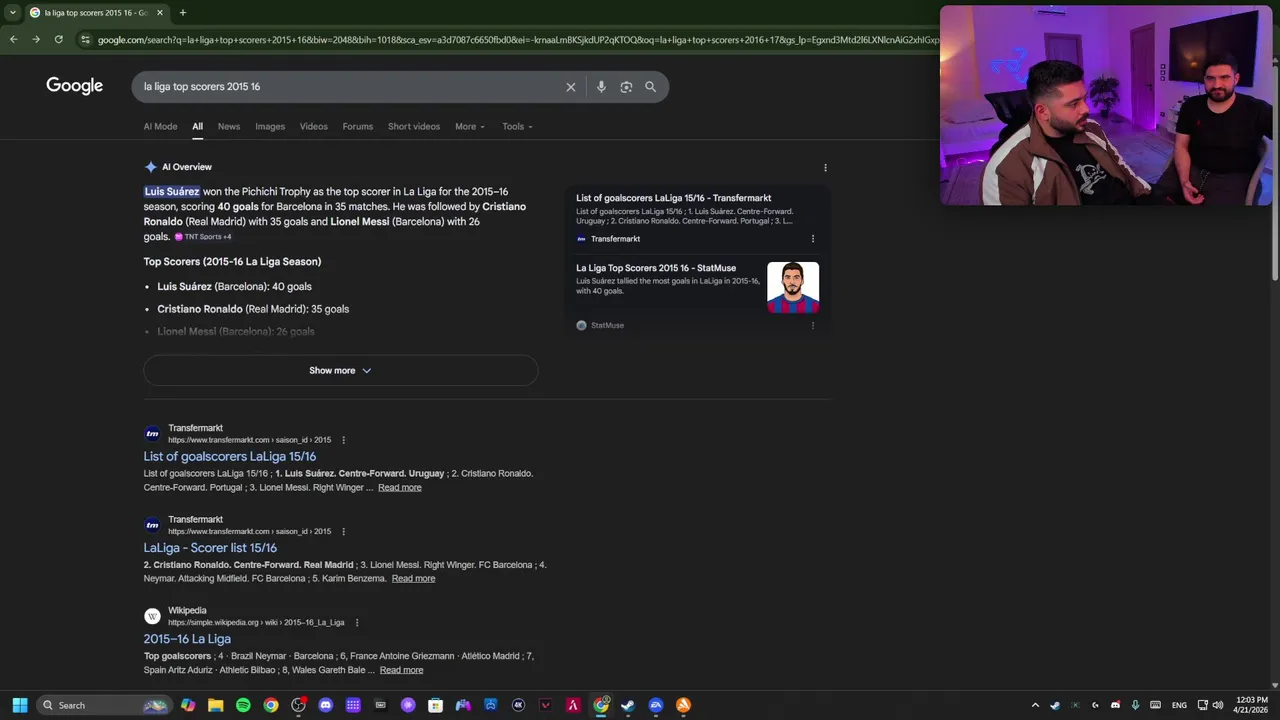Image resolution: width=1280 pixels, height=720 pixels.
Task: Open options for LaLiga Scorer list result
Action: (343, 531)
